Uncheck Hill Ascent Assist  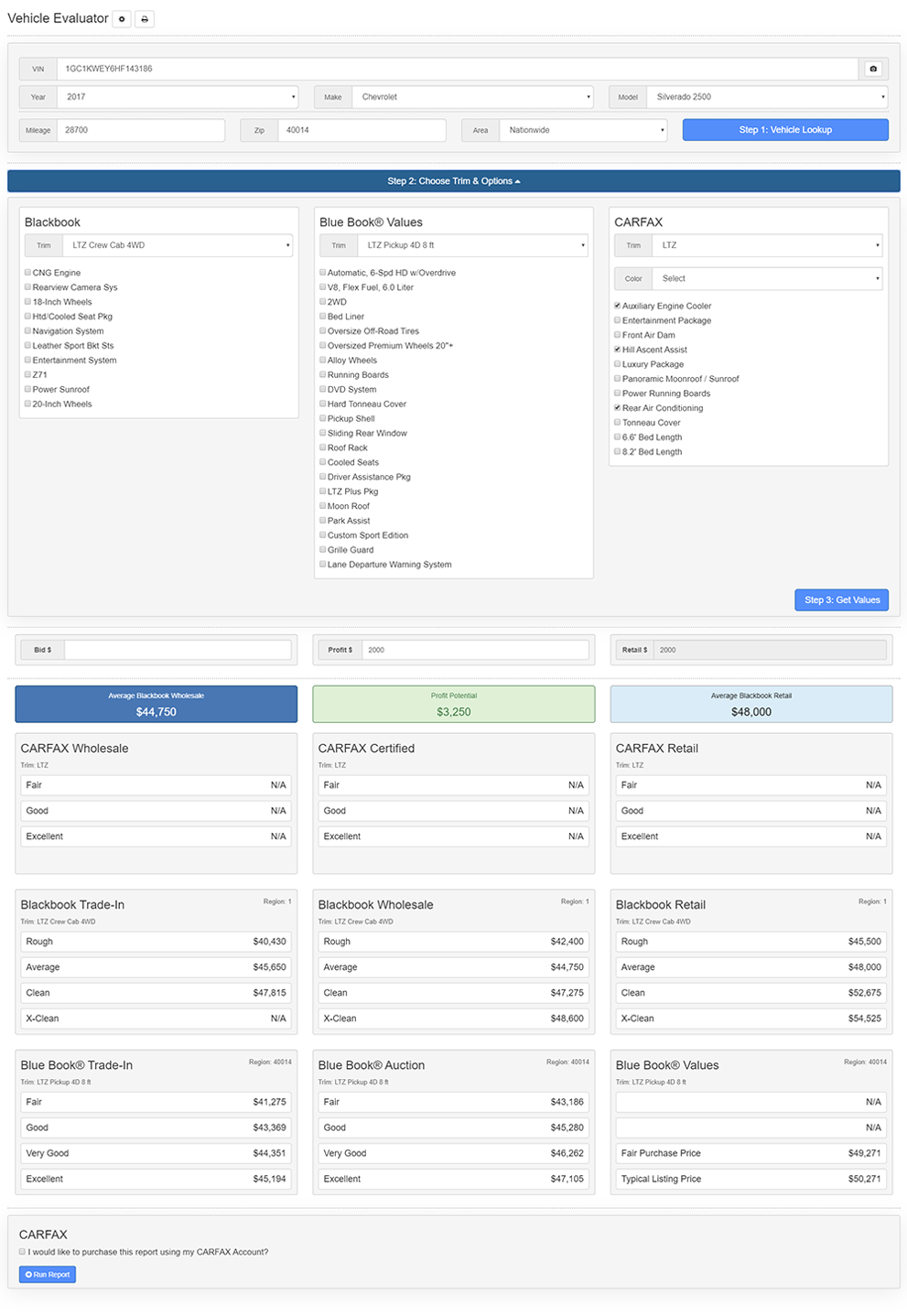(618, 349)
